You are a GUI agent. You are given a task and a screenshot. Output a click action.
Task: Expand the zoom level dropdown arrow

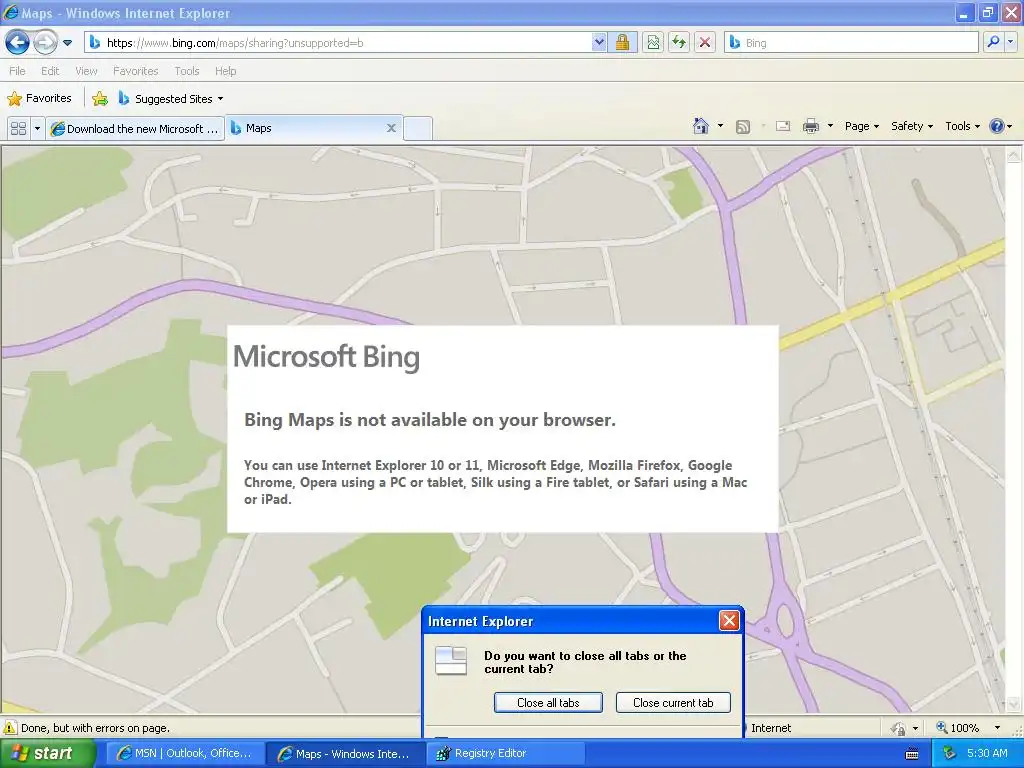[997, 728]
